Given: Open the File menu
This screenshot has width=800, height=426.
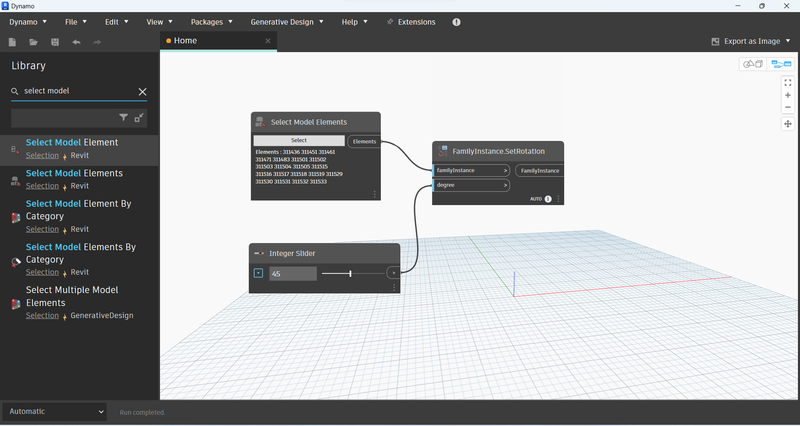Looking at the screenshot, I should [x=76, y=22].
